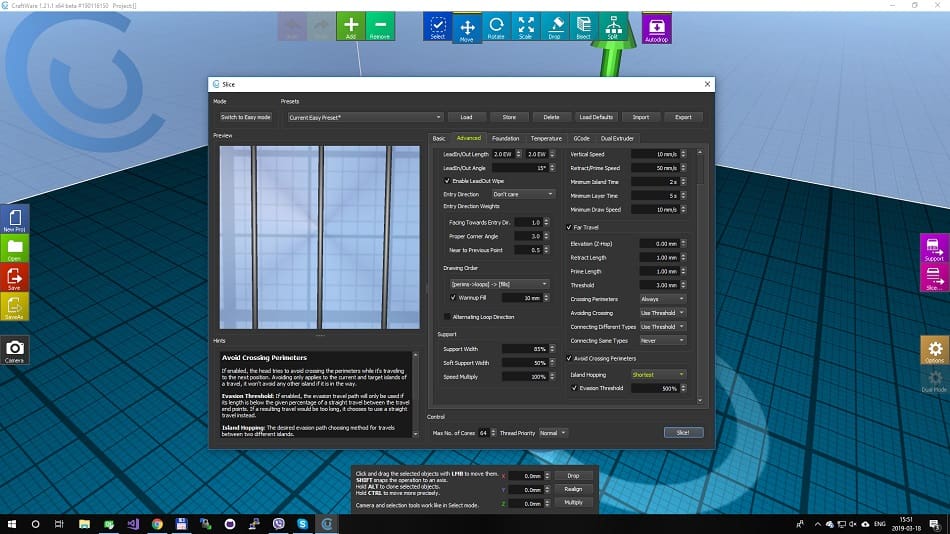Click the Save sidebar icon
The height and width of the screenshot is (534, 950).
coord(15,278)
